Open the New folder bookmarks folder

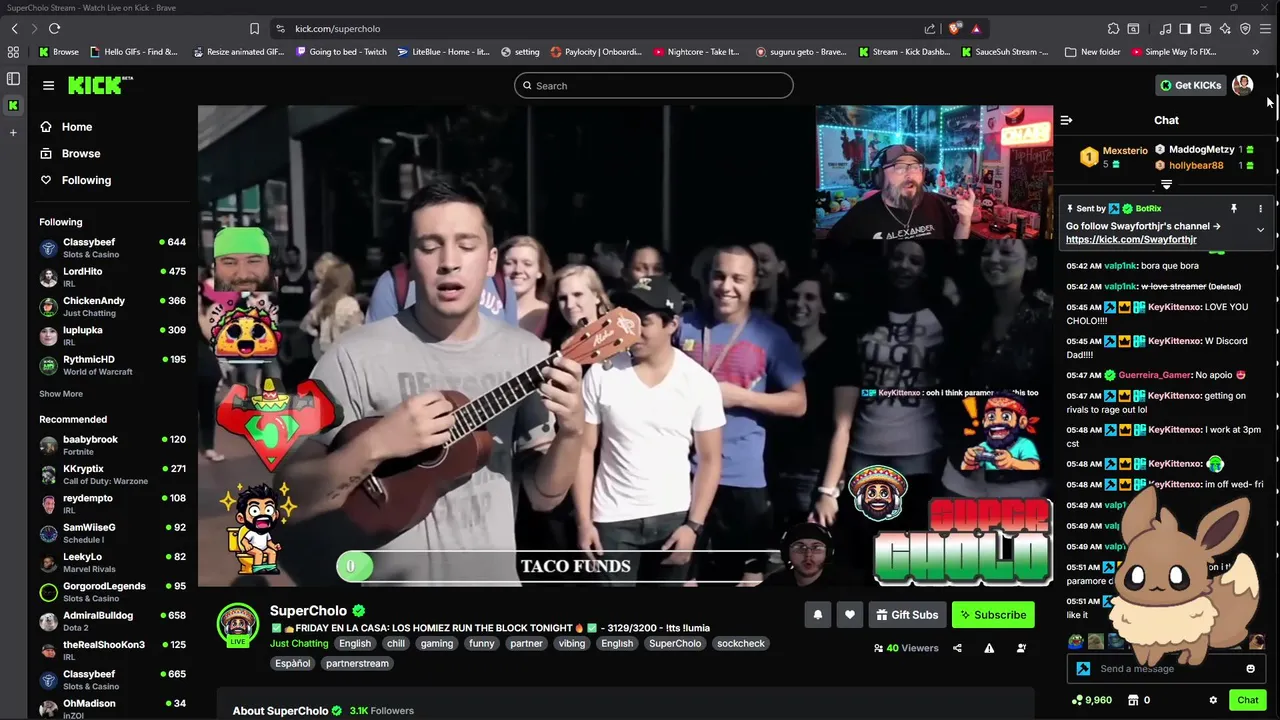click(1093, 51)
